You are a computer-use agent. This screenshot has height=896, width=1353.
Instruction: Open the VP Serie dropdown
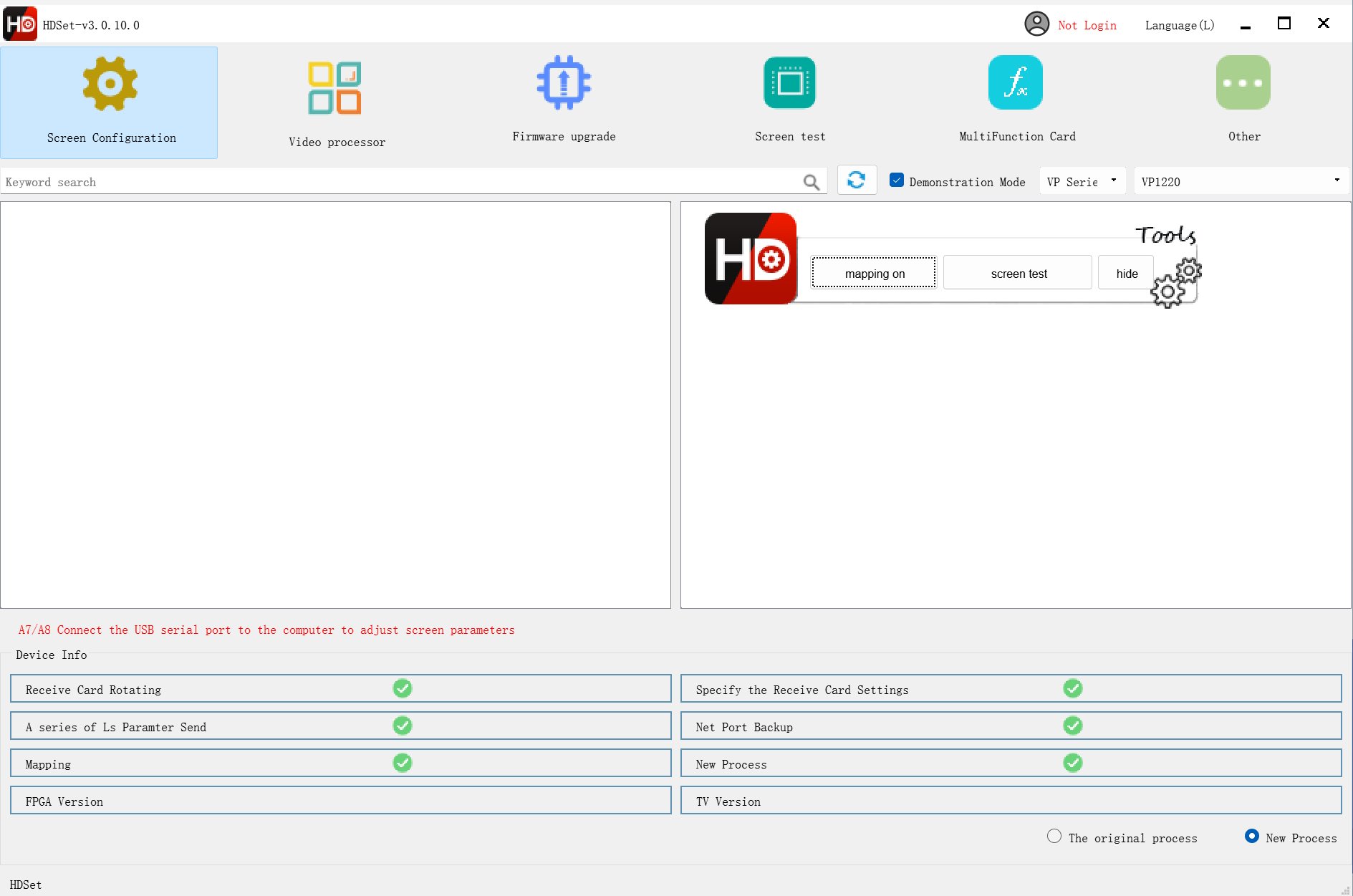[1082, 181]
